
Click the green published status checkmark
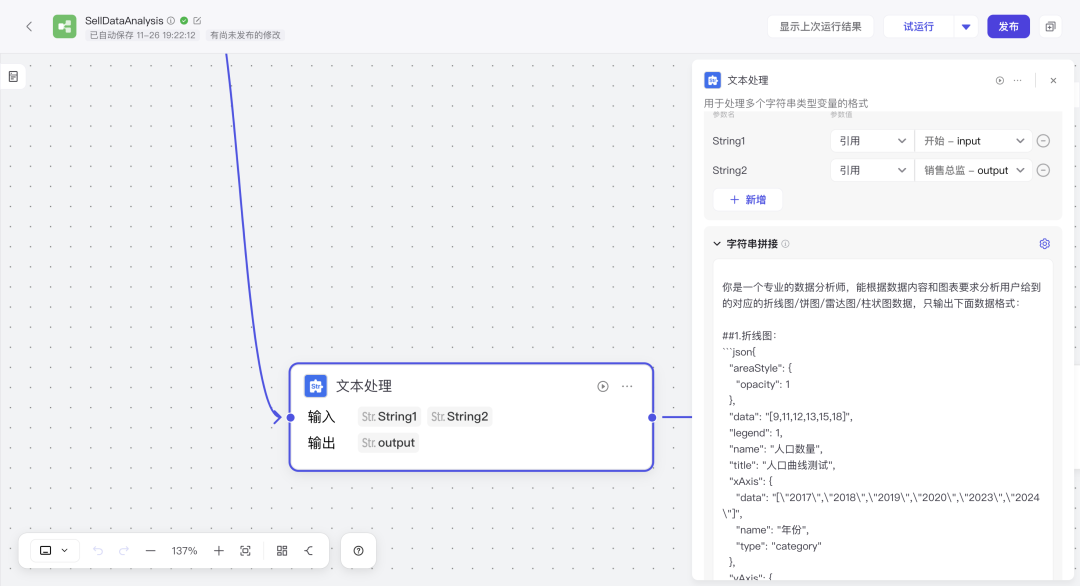click(x=184, y=21)
